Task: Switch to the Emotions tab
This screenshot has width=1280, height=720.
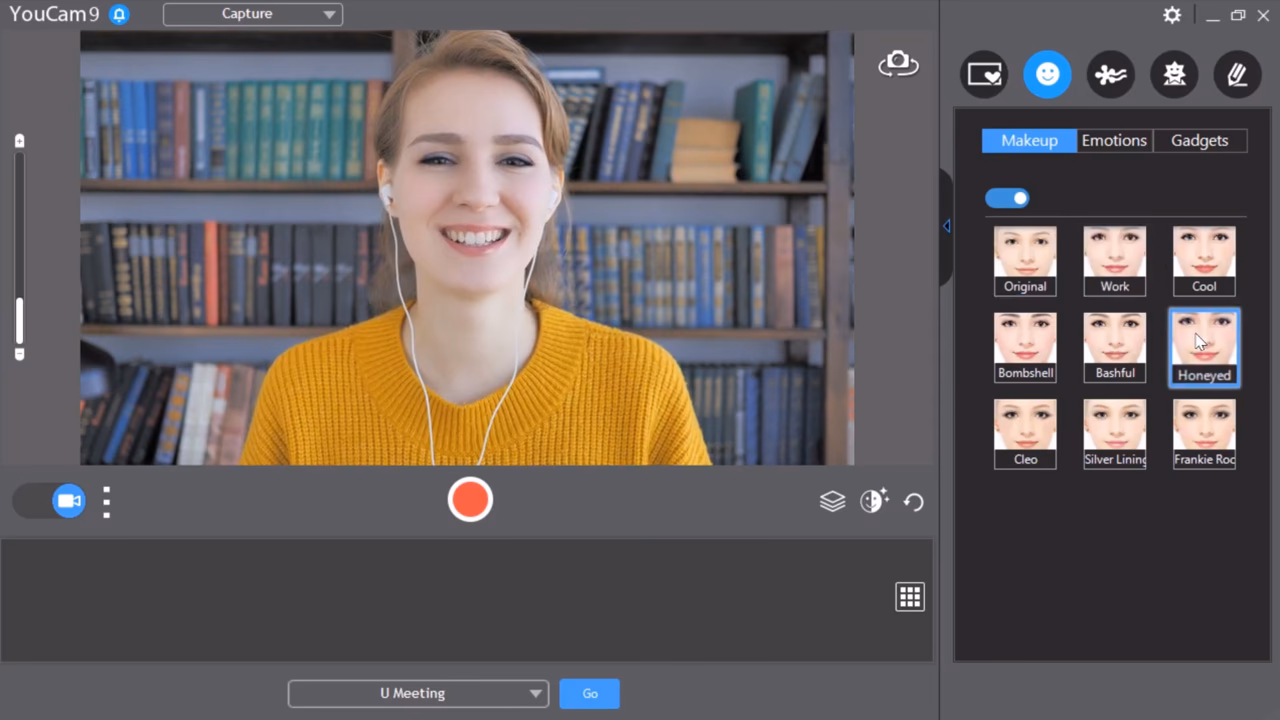Action: pyautogui.click(x=1114, y=140)
